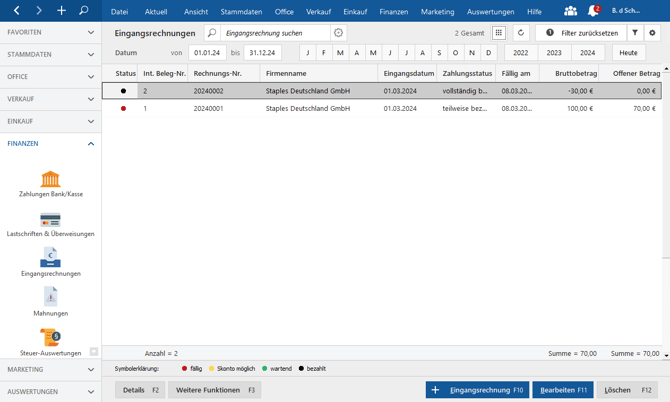Open the Verkauf menu
Viewport: 670px width, 402px height.
318,12
